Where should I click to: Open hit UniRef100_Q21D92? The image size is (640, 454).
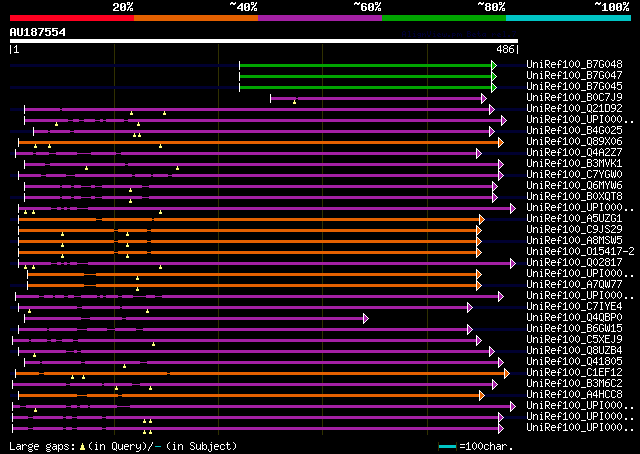pos(574,108)
